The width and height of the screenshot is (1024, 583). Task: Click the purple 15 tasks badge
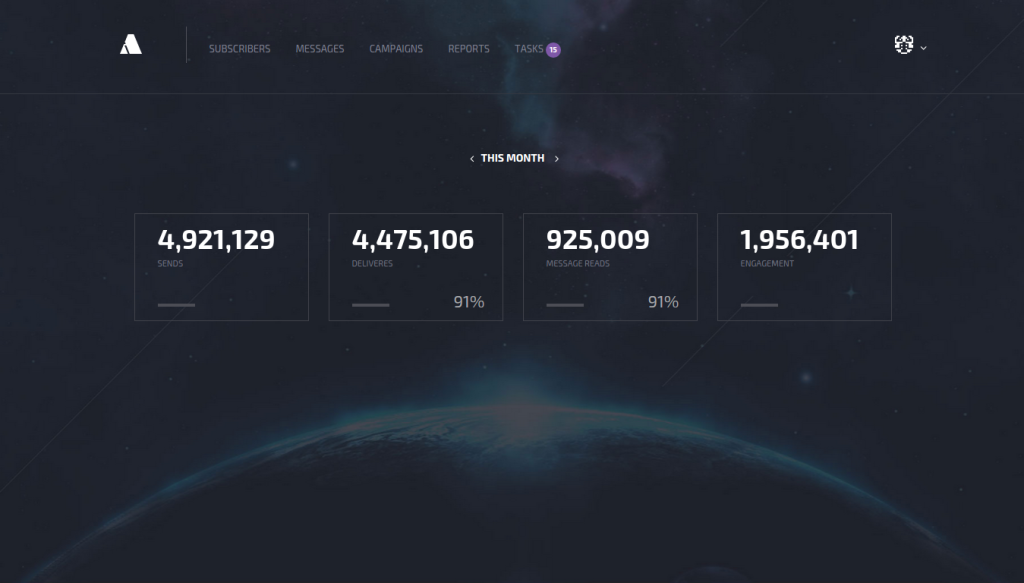(x=553, y=49)
